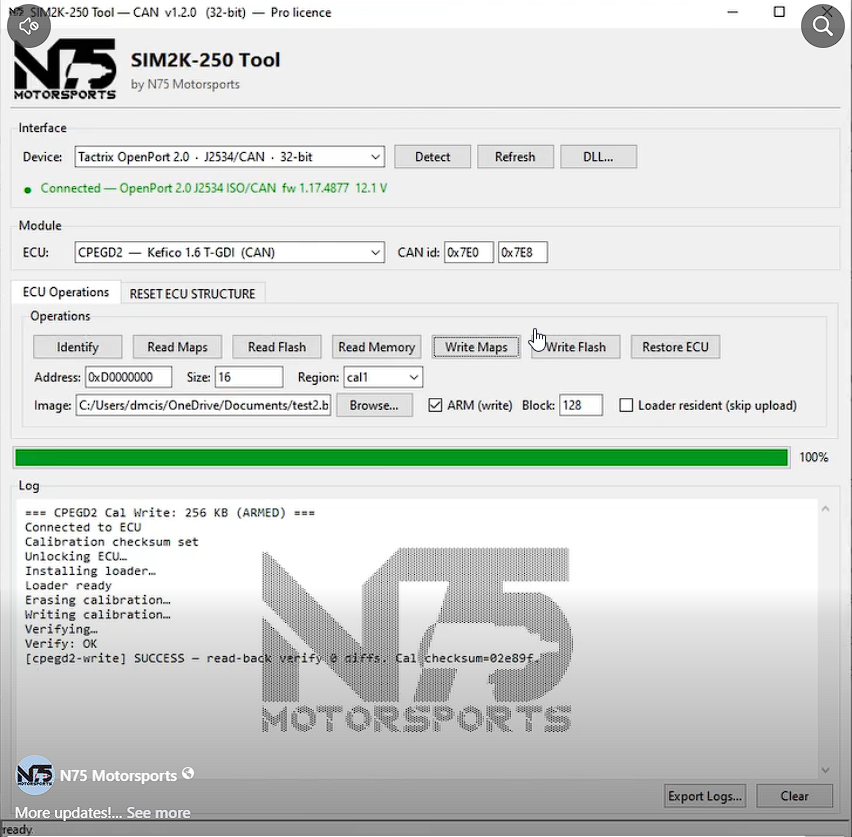Expand the post with See more

[158, 813]
